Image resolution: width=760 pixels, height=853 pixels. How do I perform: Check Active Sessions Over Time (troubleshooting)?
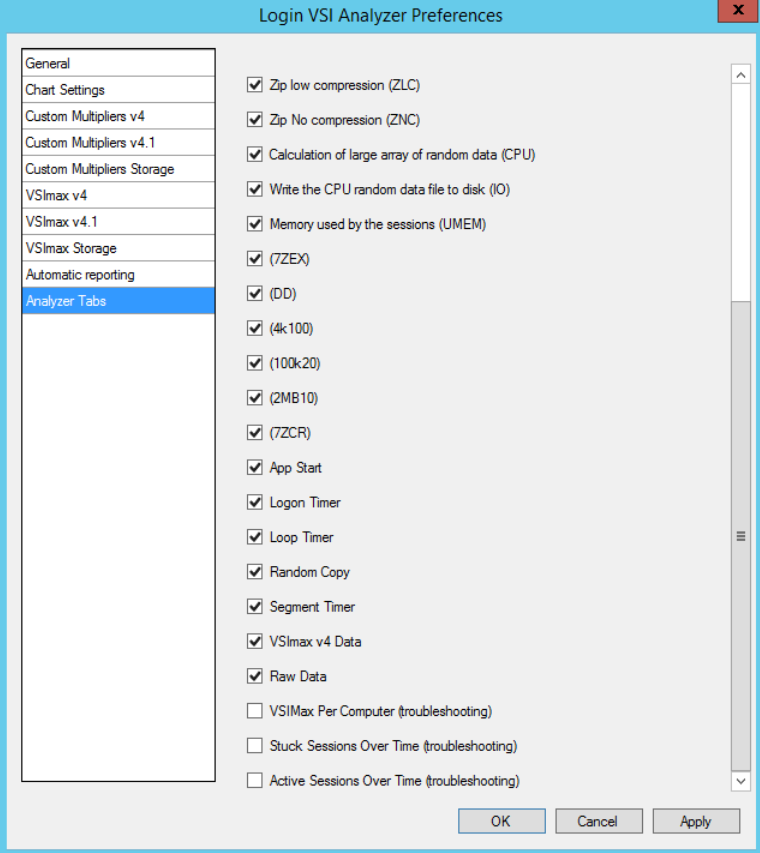pos(255,781)
